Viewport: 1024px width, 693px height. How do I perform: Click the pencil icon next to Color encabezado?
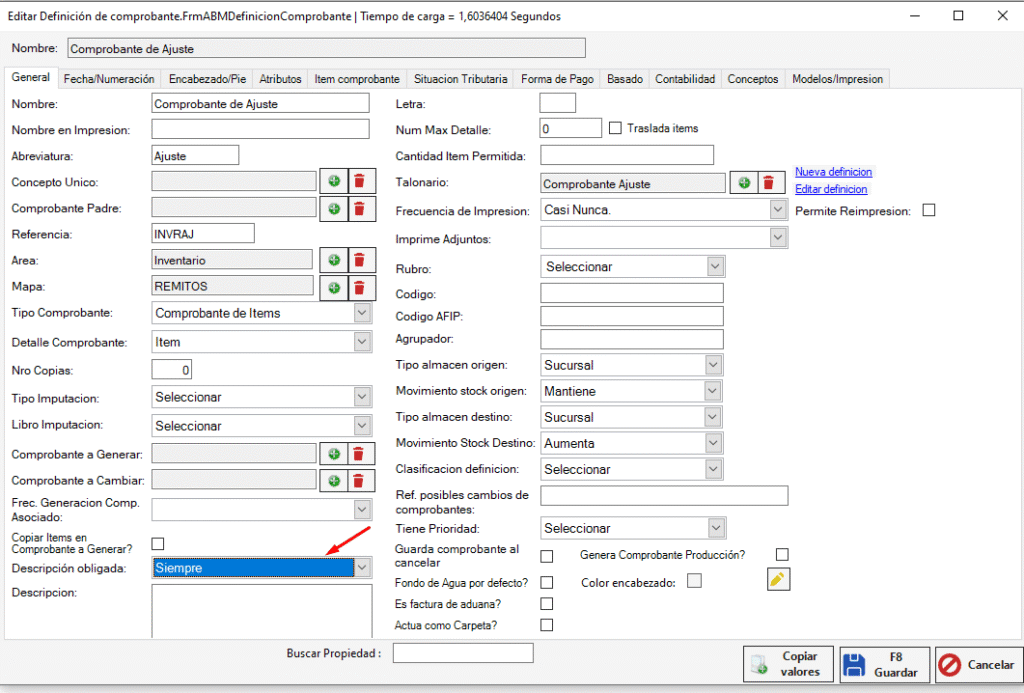(779, 580)
